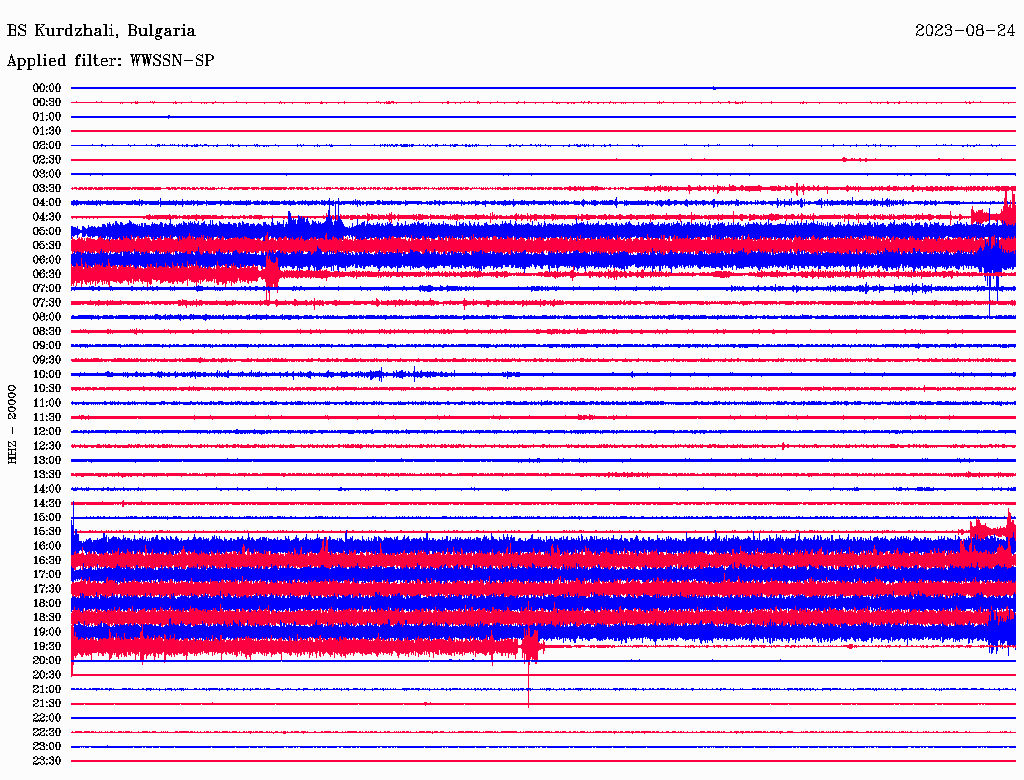The height and width of the screenshot is (780, 1024).
Task: Click the '11:30' time label
Action: coord(47,417)
